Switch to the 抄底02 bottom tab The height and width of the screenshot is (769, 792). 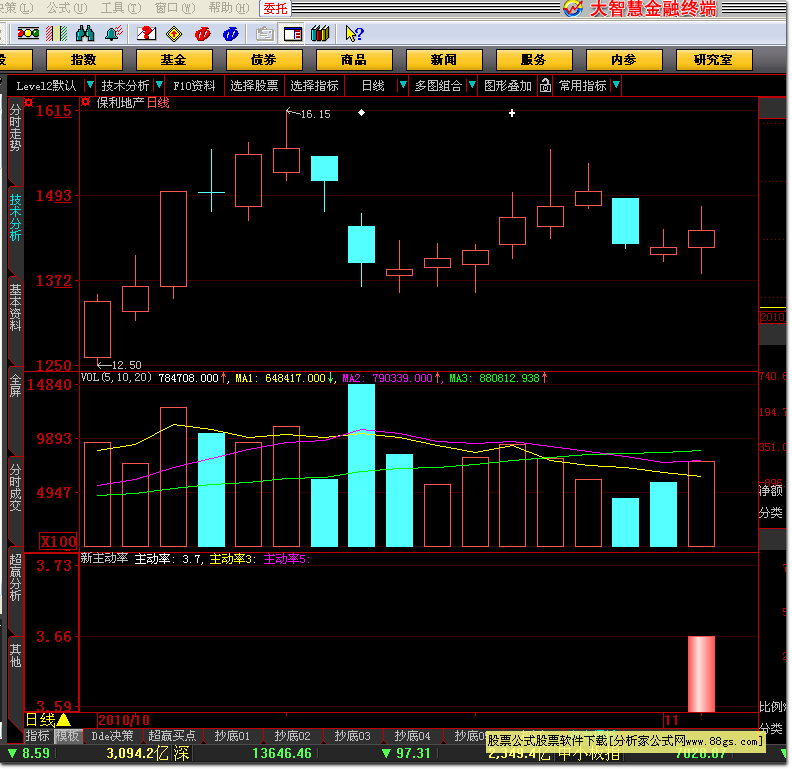[x=292, y=736]
